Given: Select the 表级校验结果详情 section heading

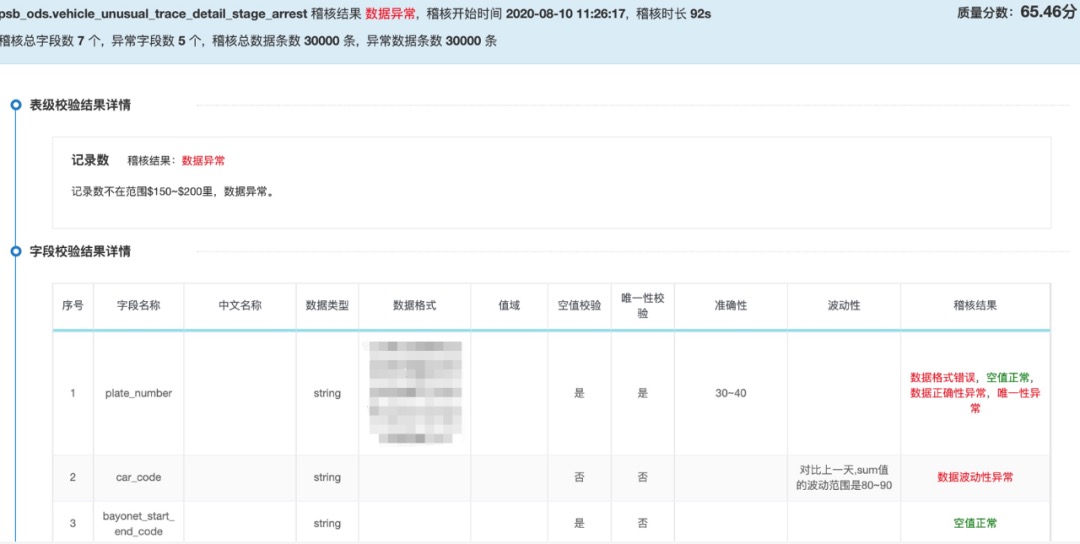Looking at the screenshot, I should point(80,105).
